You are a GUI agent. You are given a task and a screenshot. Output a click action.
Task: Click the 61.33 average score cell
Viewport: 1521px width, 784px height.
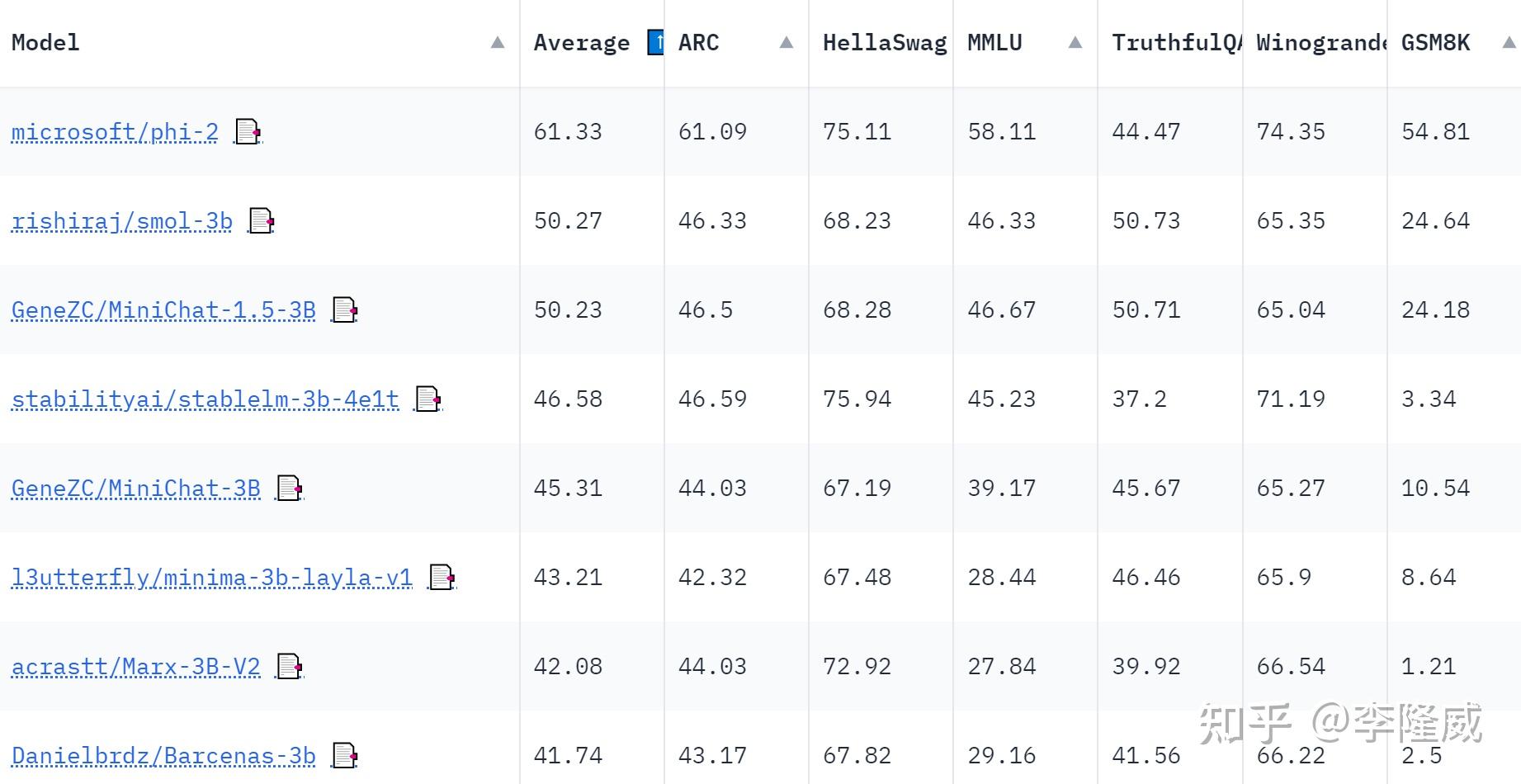click(568, 132)
